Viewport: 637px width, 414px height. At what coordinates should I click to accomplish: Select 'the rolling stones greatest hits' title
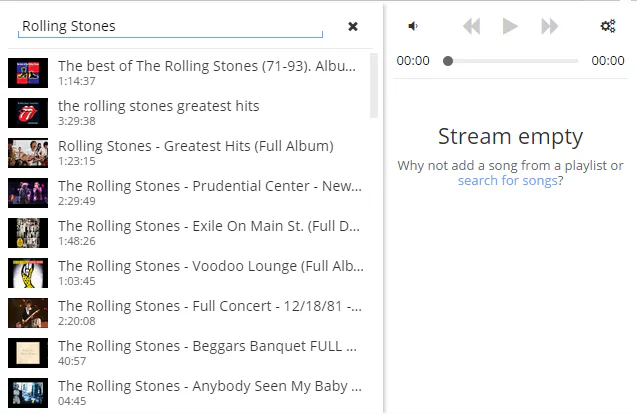[x=158, y=106]
